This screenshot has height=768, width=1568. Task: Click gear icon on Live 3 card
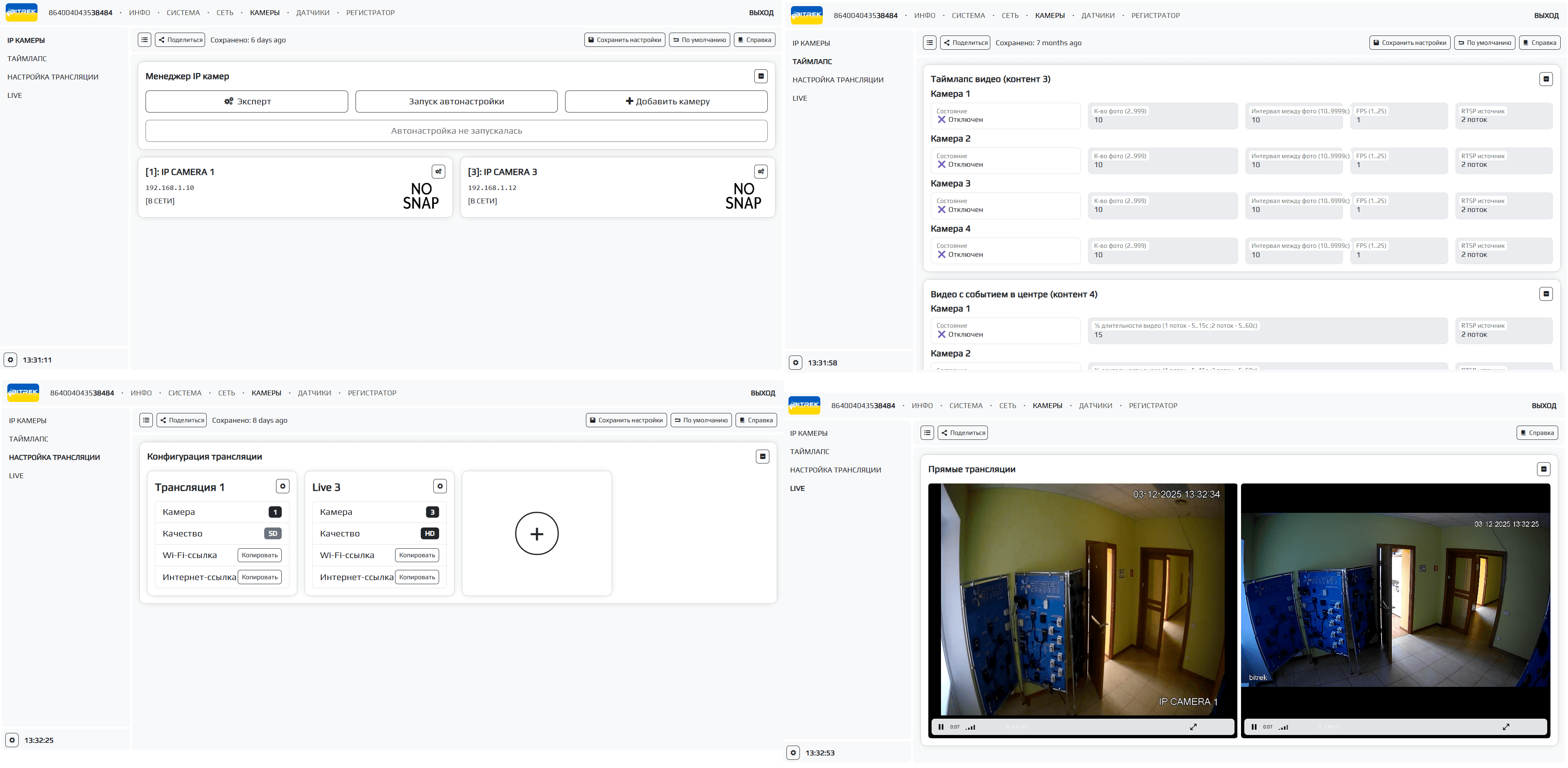[x=439, y=486]
